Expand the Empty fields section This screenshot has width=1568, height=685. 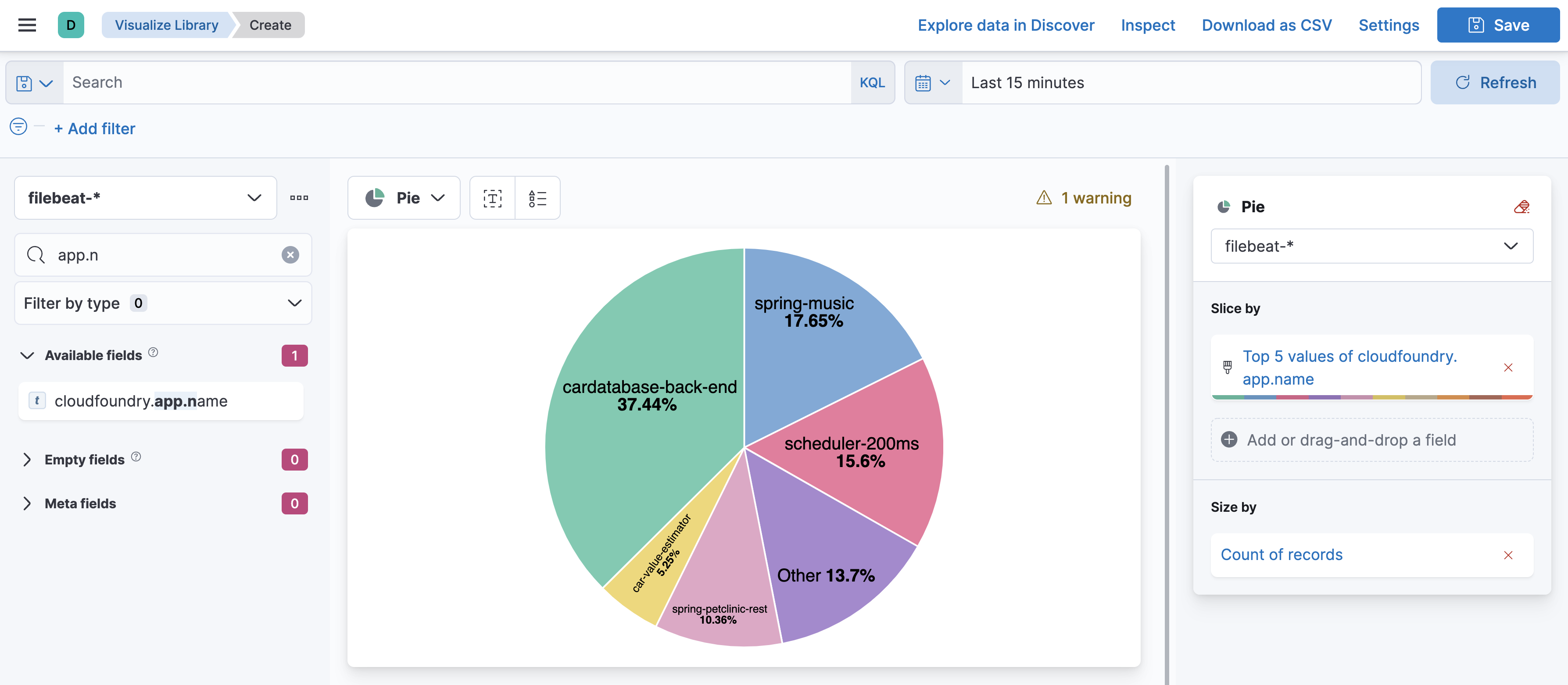coord(84,460)
